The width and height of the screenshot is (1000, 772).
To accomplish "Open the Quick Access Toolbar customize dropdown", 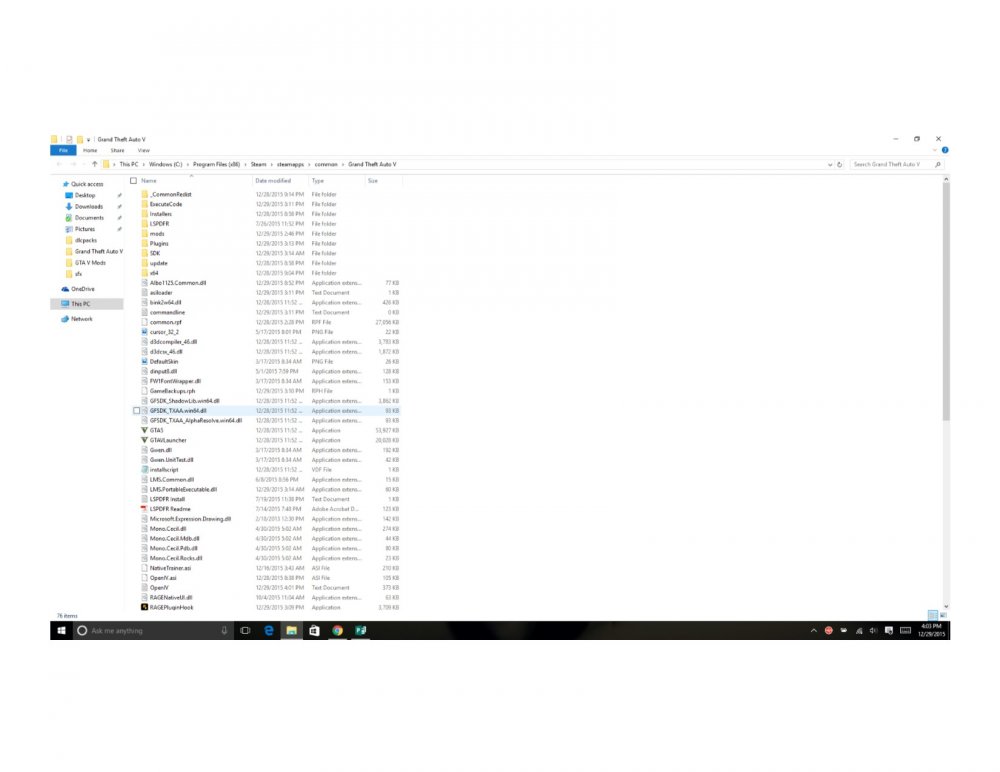I will click(x=89, y=140).
